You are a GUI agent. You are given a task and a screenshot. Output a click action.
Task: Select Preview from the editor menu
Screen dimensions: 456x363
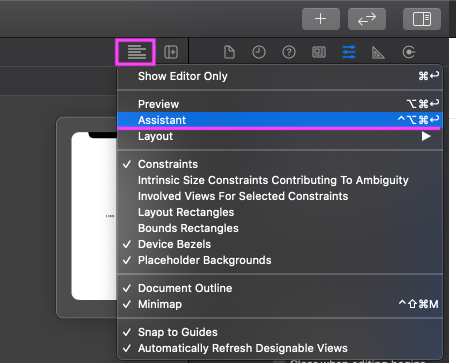coord(280,104)
